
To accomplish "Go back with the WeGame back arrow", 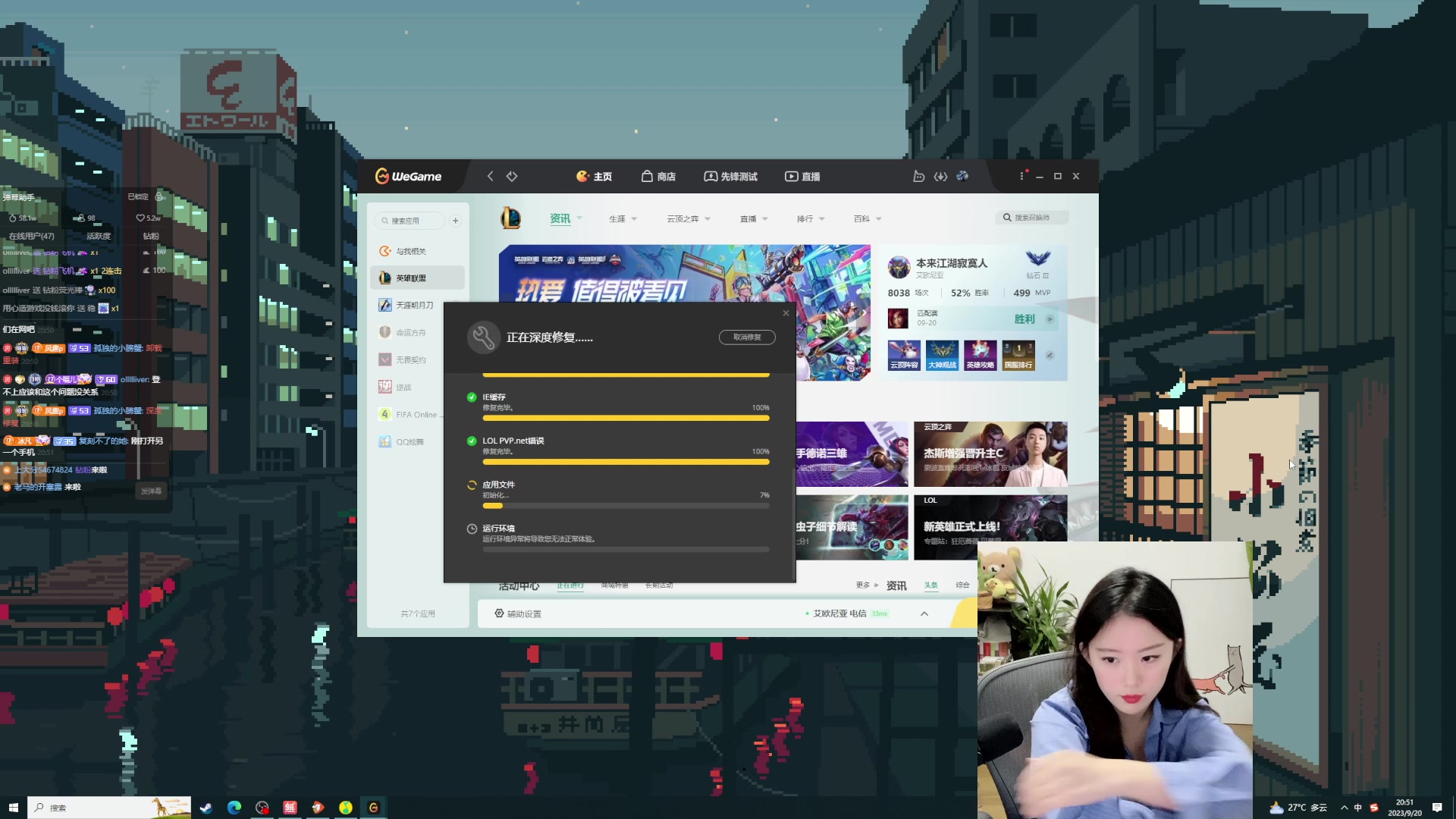I will click(490, 176).
